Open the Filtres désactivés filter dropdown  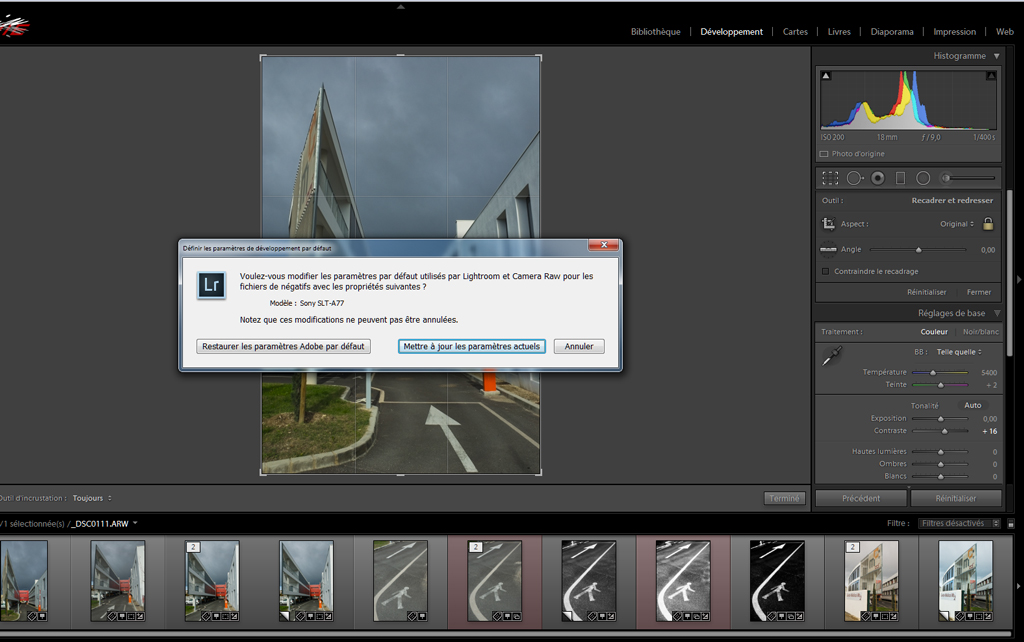(x=959, y=523)
